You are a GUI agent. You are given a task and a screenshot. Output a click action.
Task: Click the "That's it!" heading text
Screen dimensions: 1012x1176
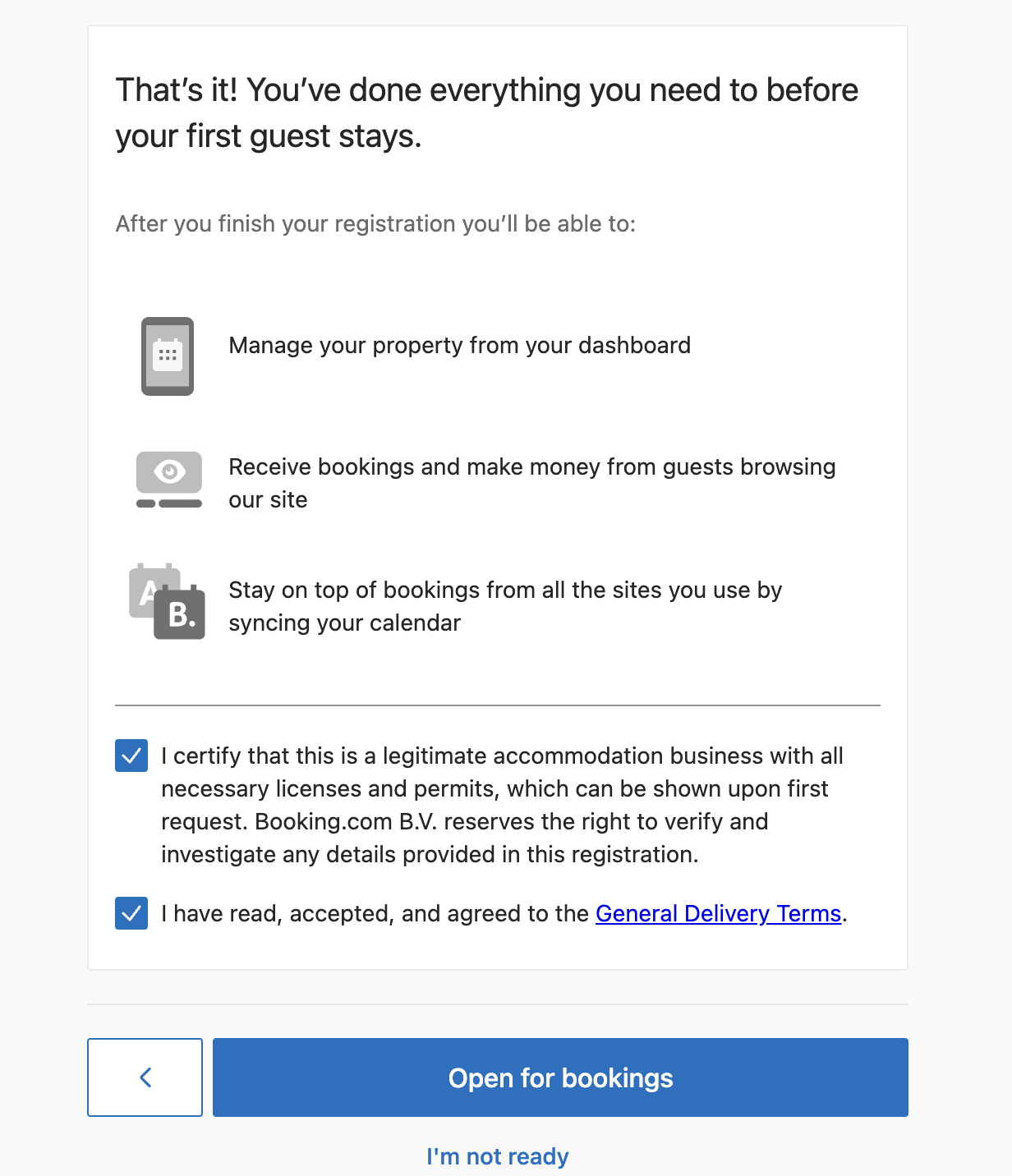point(486,113)
